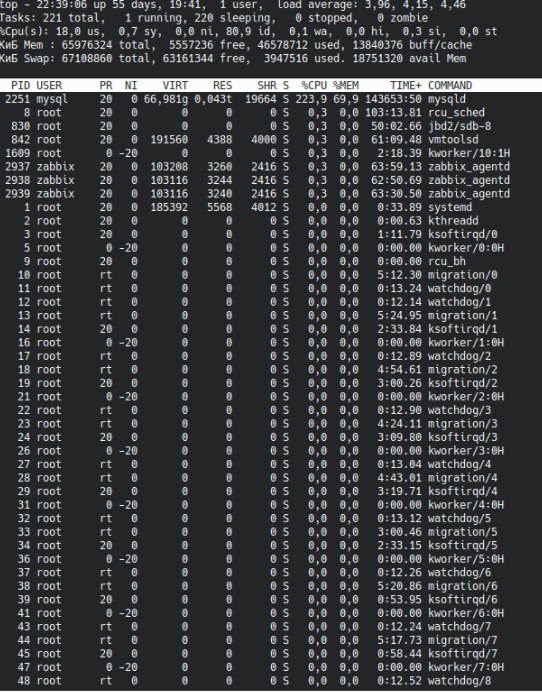Screen dimensions: 542x692
Task: Select the ksoftirqd/7 command
Action: tap(463, 654)
